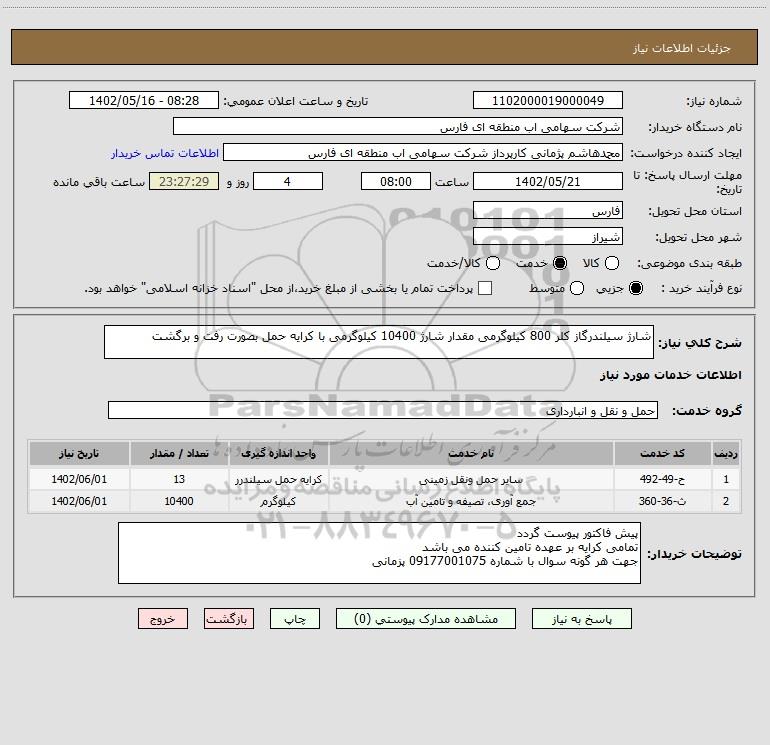Click service code ح-49-492 cell
The height and width of the screenshot is (745, 770).
coord(662,479)
